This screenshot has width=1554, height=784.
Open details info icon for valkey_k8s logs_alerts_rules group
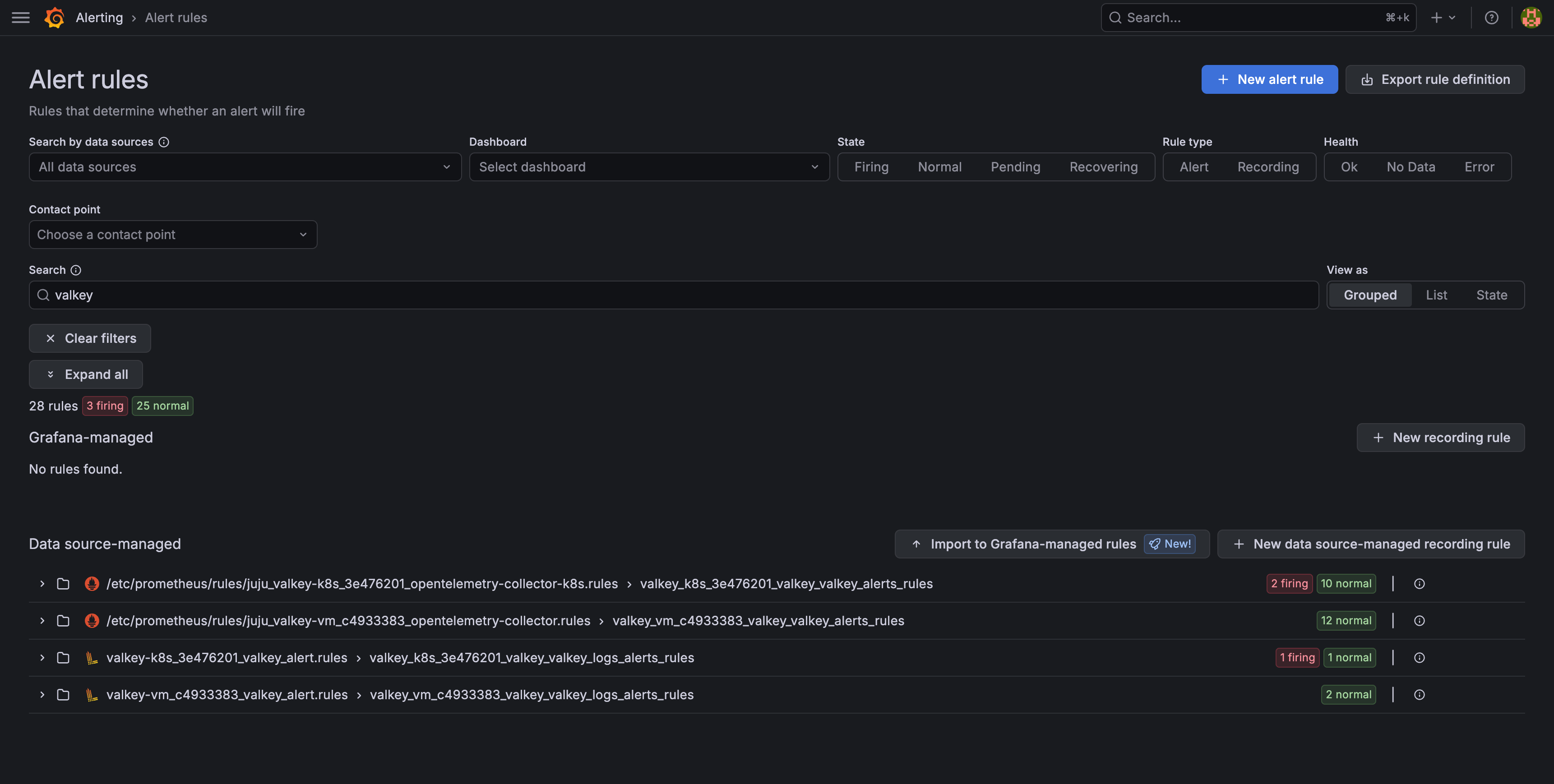[1419, 657]
